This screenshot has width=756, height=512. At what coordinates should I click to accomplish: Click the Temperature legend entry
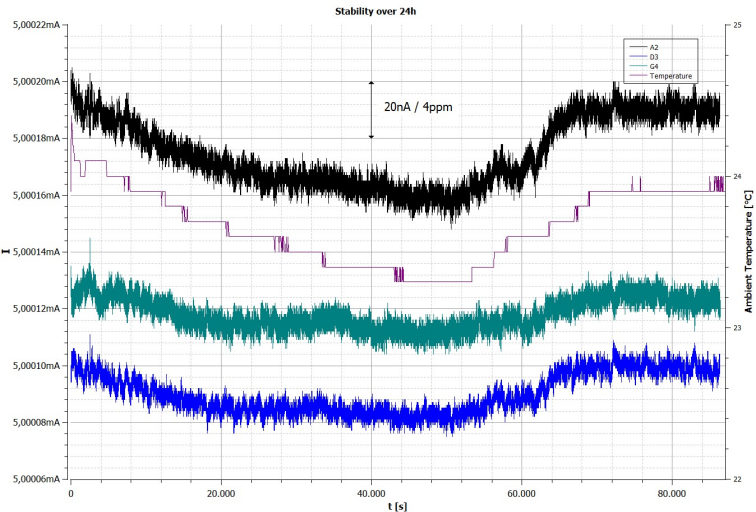tap(661, 76)
